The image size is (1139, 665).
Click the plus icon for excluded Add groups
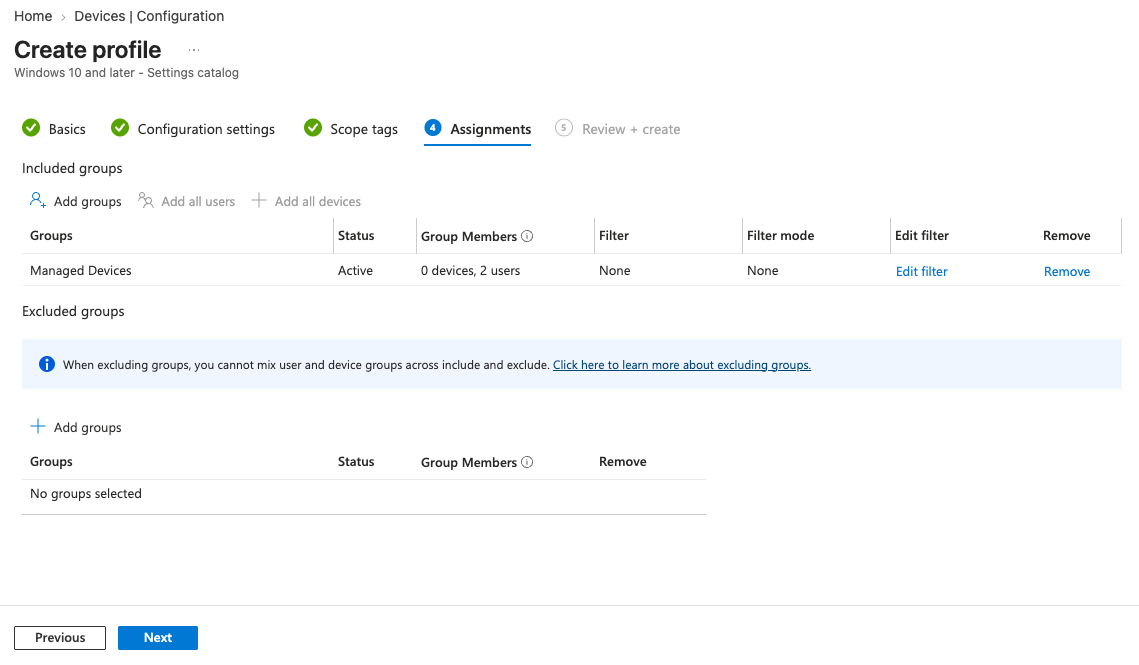point(38,426)
